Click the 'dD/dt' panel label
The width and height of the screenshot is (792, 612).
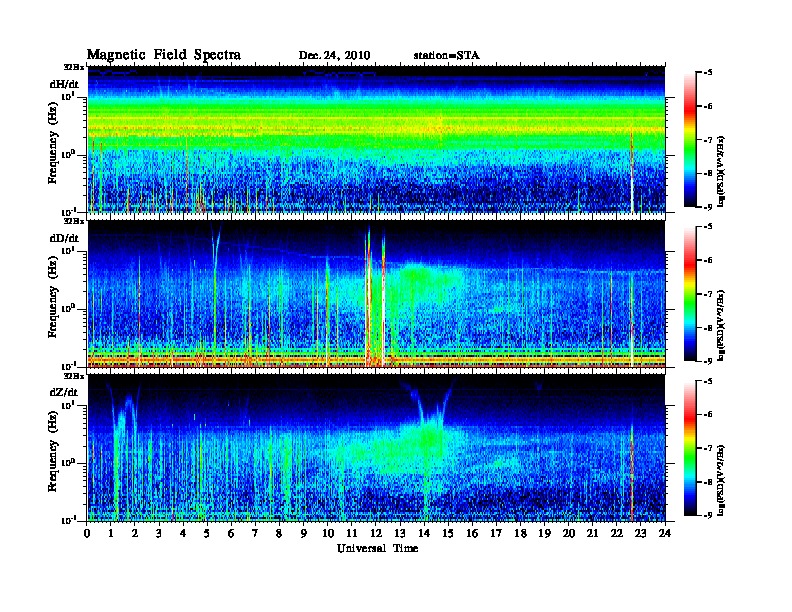coord(64,238)
